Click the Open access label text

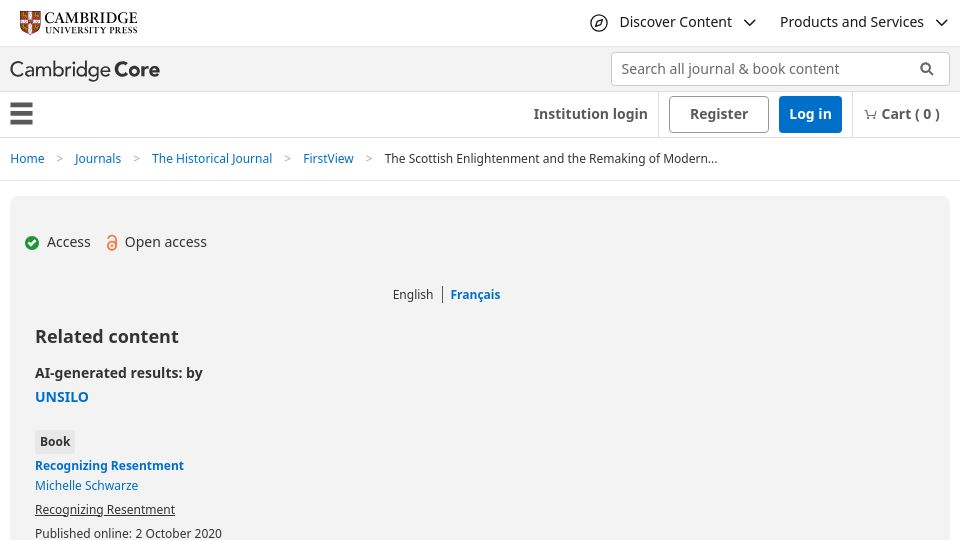click(165, 242)
